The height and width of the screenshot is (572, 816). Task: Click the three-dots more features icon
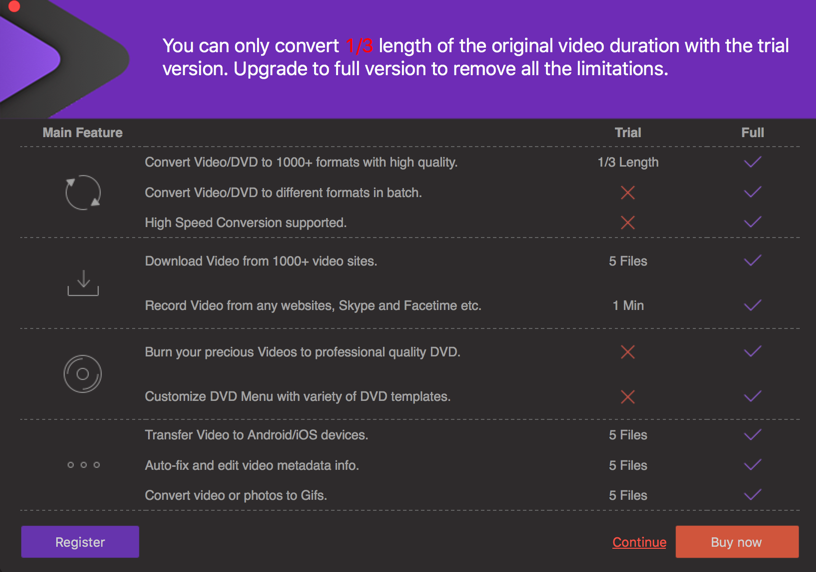point(83,465)
